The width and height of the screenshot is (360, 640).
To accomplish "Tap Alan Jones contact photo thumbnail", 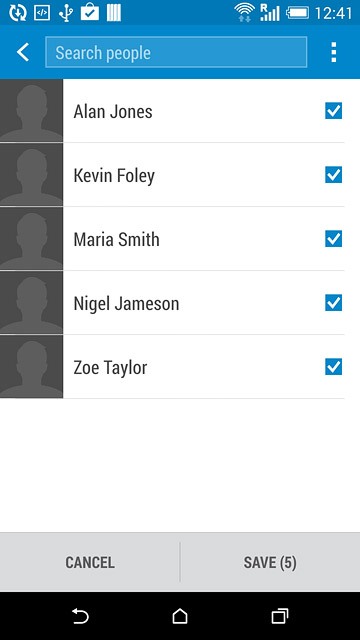I will pos(31,111).
